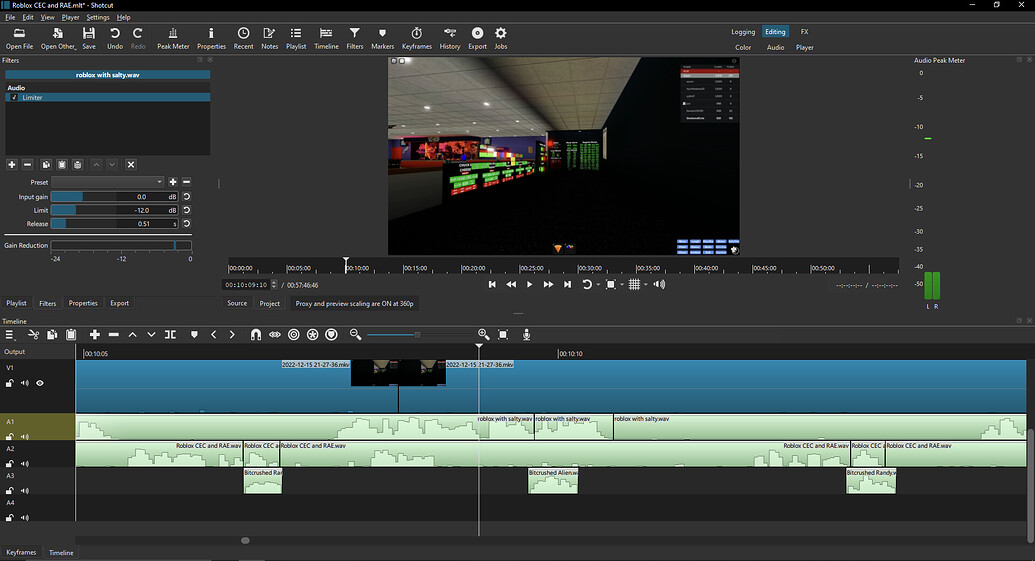Record audio with timeline microphone icon
Viewport: 1035px width, 561px height.
coord(526,335)
